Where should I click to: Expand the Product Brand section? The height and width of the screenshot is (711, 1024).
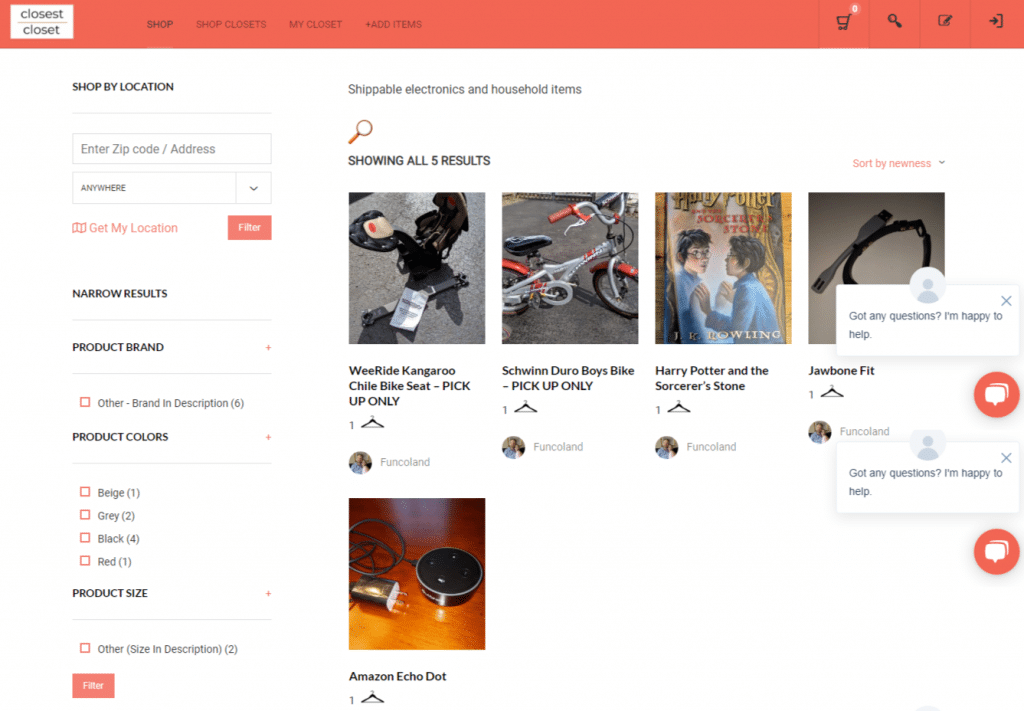click(x=268, y=347)
